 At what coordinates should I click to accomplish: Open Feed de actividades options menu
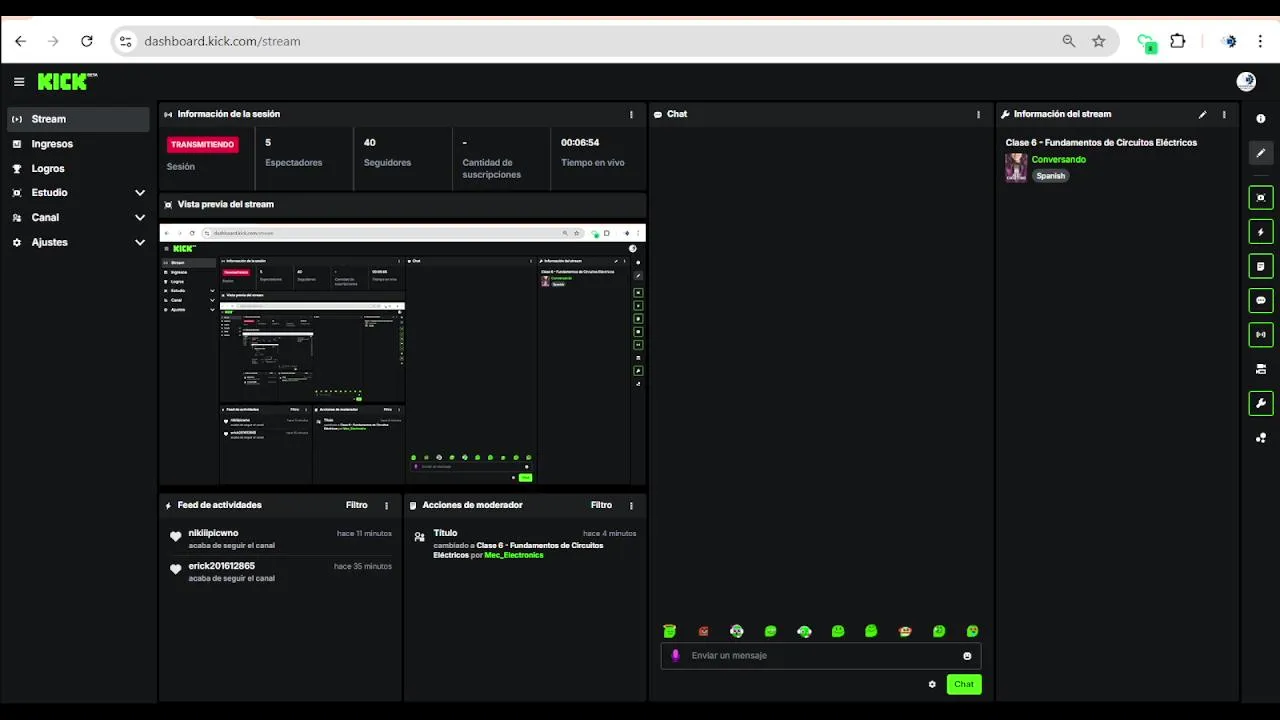(x=386, y=505)
